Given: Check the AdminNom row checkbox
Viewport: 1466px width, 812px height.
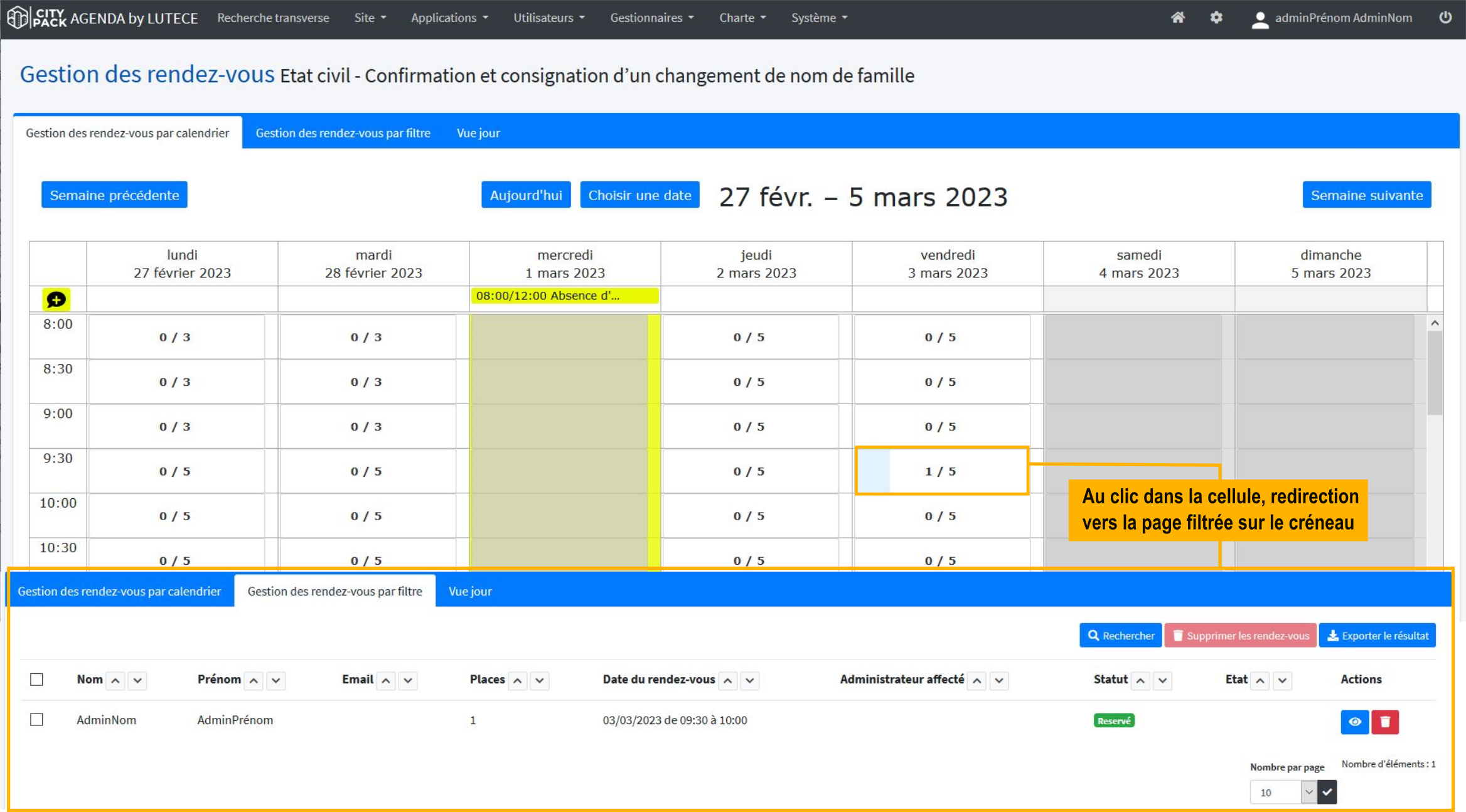Looking at the screenshot, I should click(x=36, y=720).
